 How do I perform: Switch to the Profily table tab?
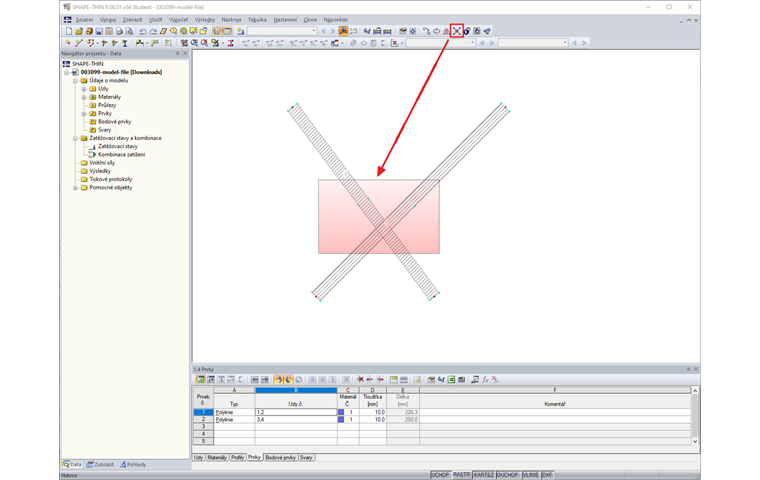tap(238, 458)
